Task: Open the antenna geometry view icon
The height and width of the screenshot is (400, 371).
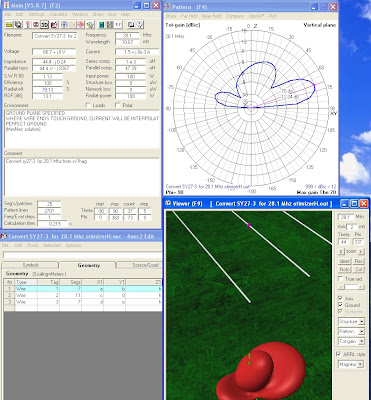Action: (x=27, y=25)
